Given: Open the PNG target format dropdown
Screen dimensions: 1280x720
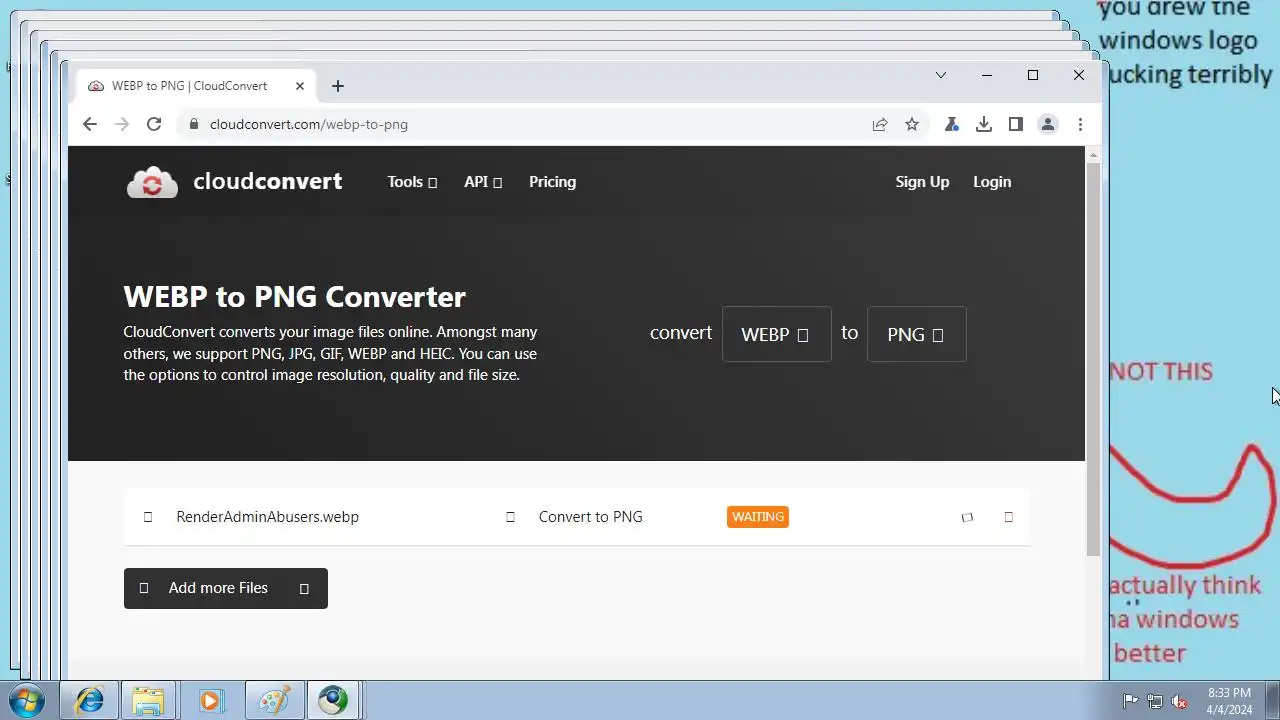Looking at the screenshot, I should click(916, 334).
